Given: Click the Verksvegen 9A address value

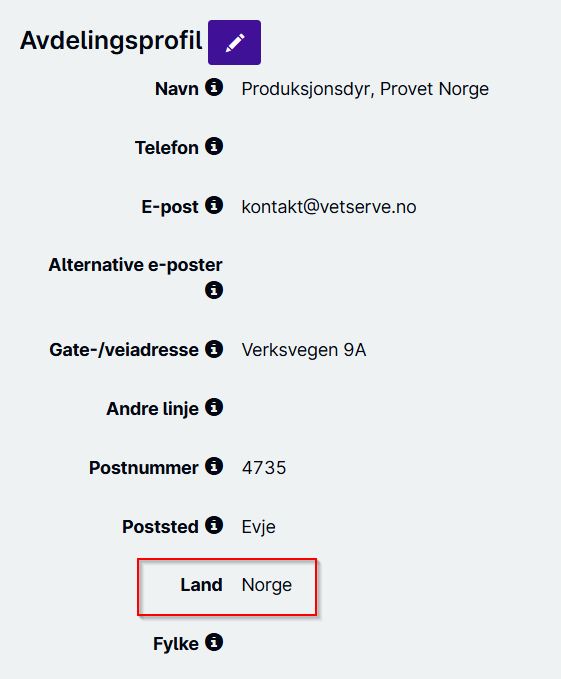Looking at the screenshot, I should tap(304, 350).
